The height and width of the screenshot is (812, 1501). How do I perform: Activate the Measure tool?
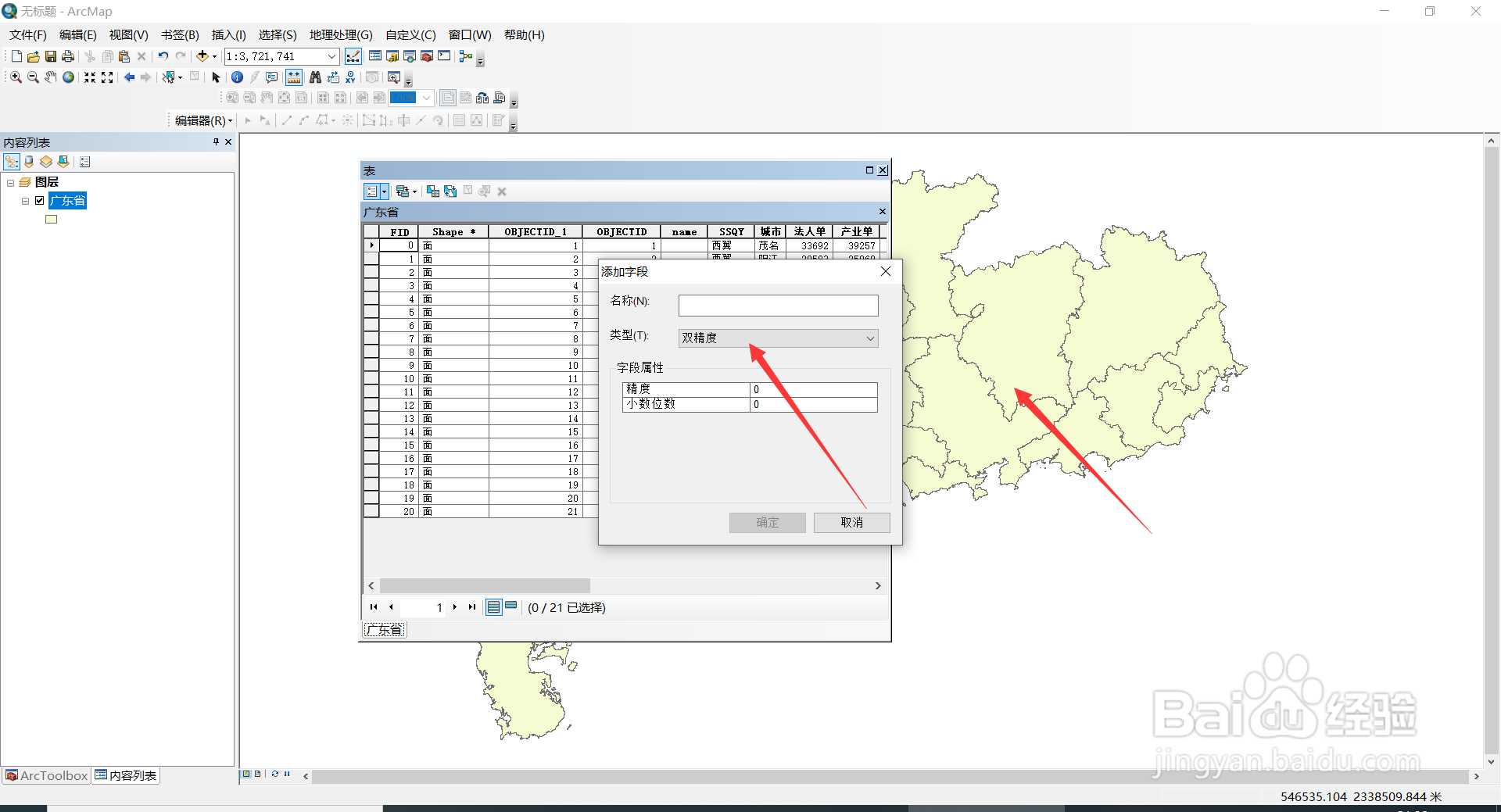(x=293, y=77)
